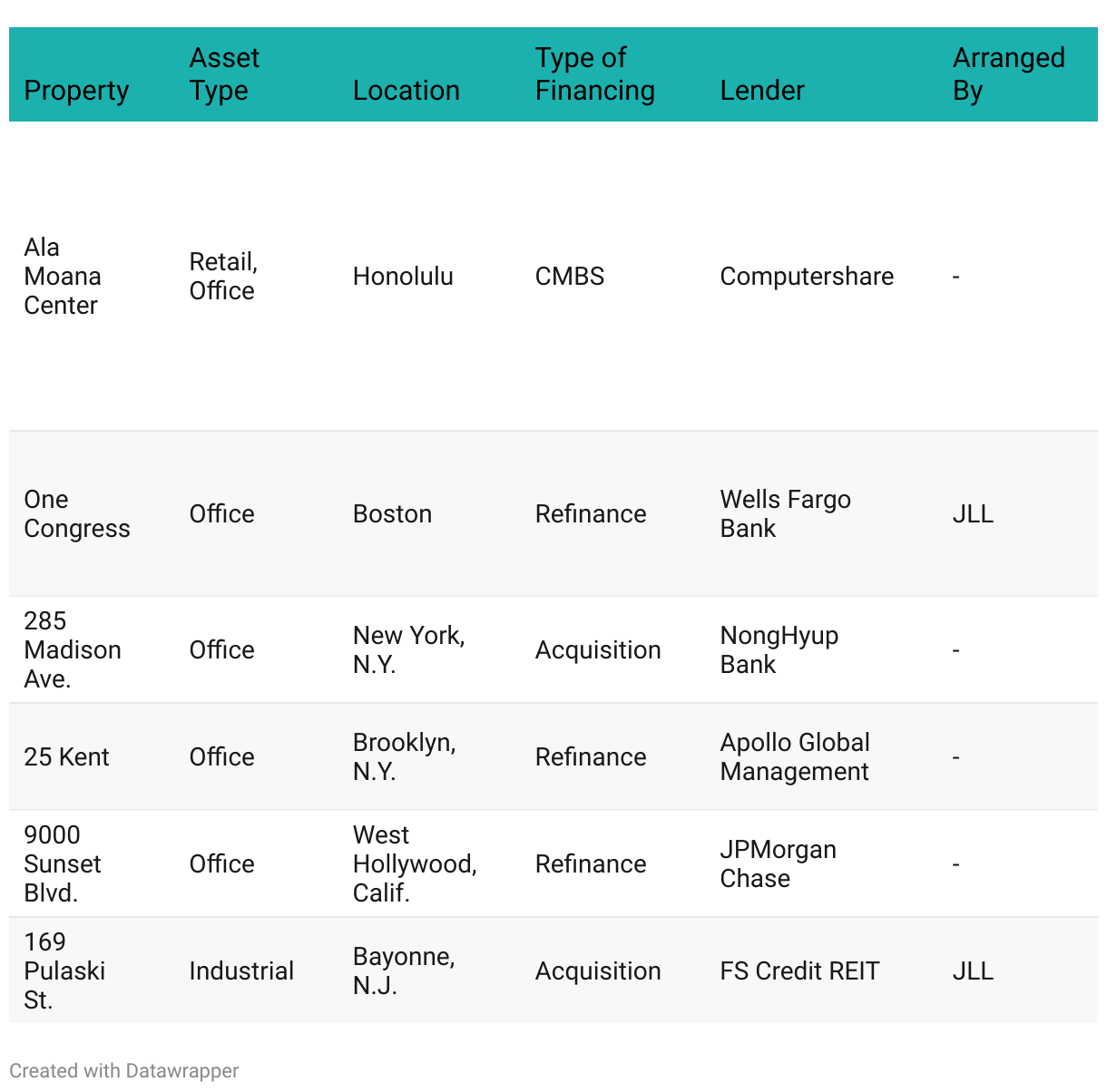Select the One Congress property cell
1107x1092 pixels.
[x=76, y=514]
